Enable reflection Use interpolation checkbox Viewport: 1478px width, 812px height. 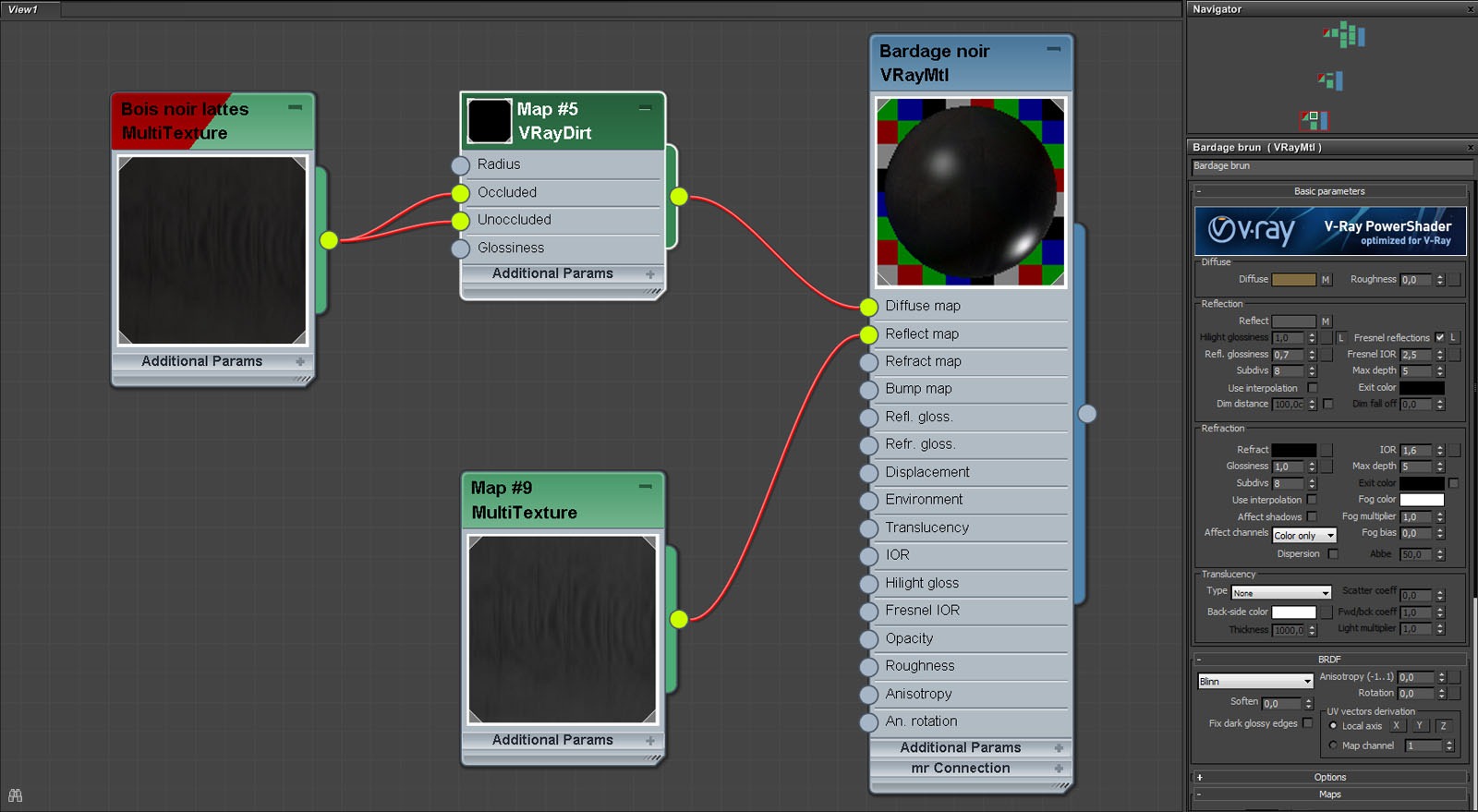click(x=1312, y=388)
